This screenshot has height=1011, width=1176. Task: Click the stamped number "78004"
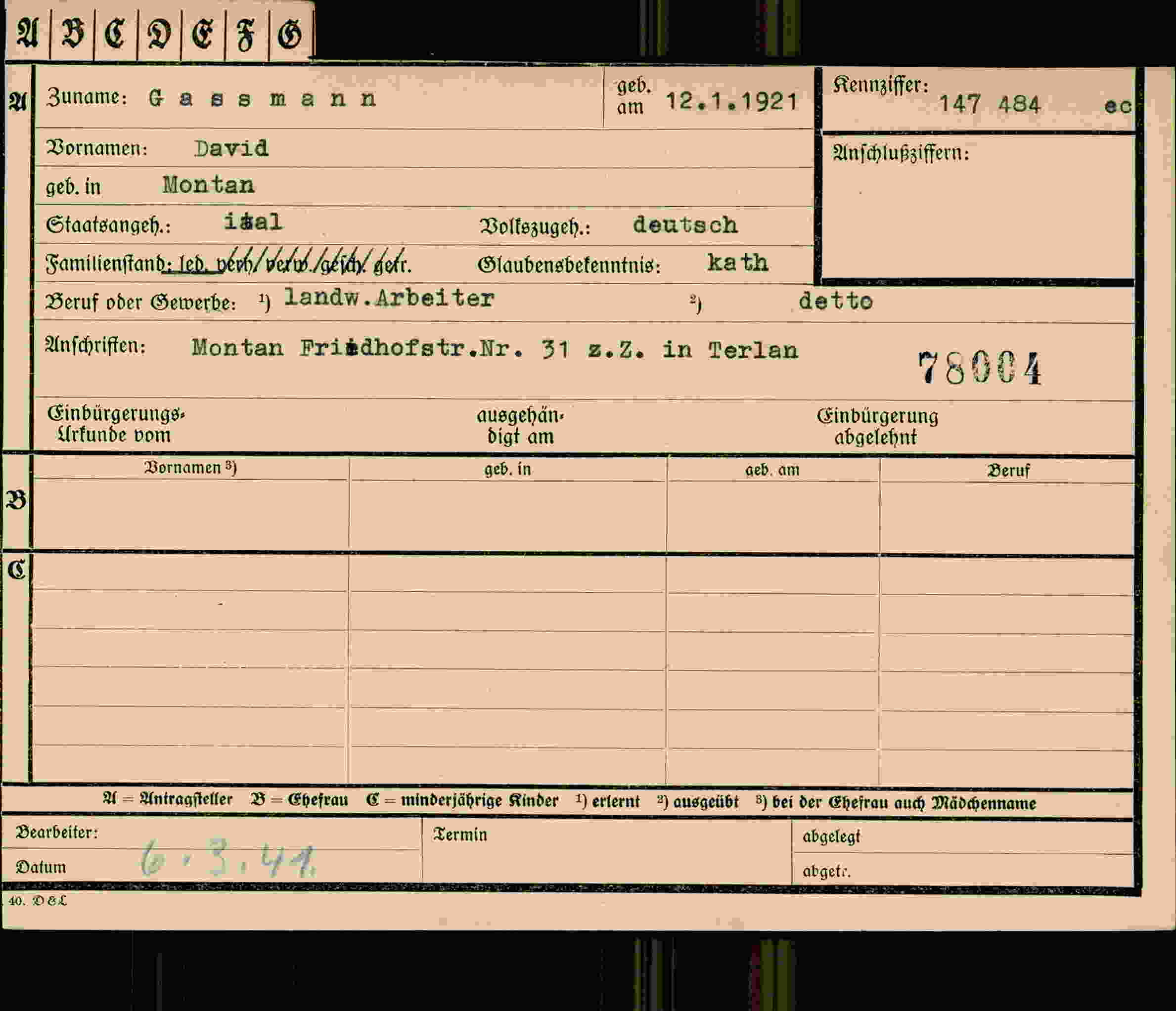pyautogui.click(x=980, y=369)
